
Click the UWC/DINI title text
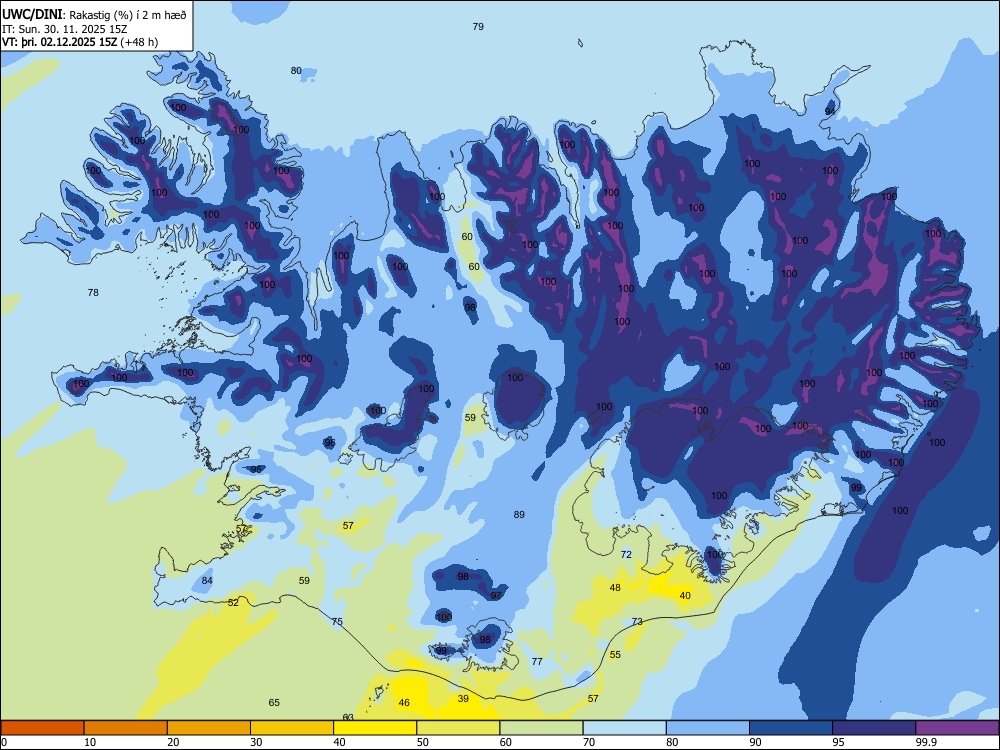[32, 15]
